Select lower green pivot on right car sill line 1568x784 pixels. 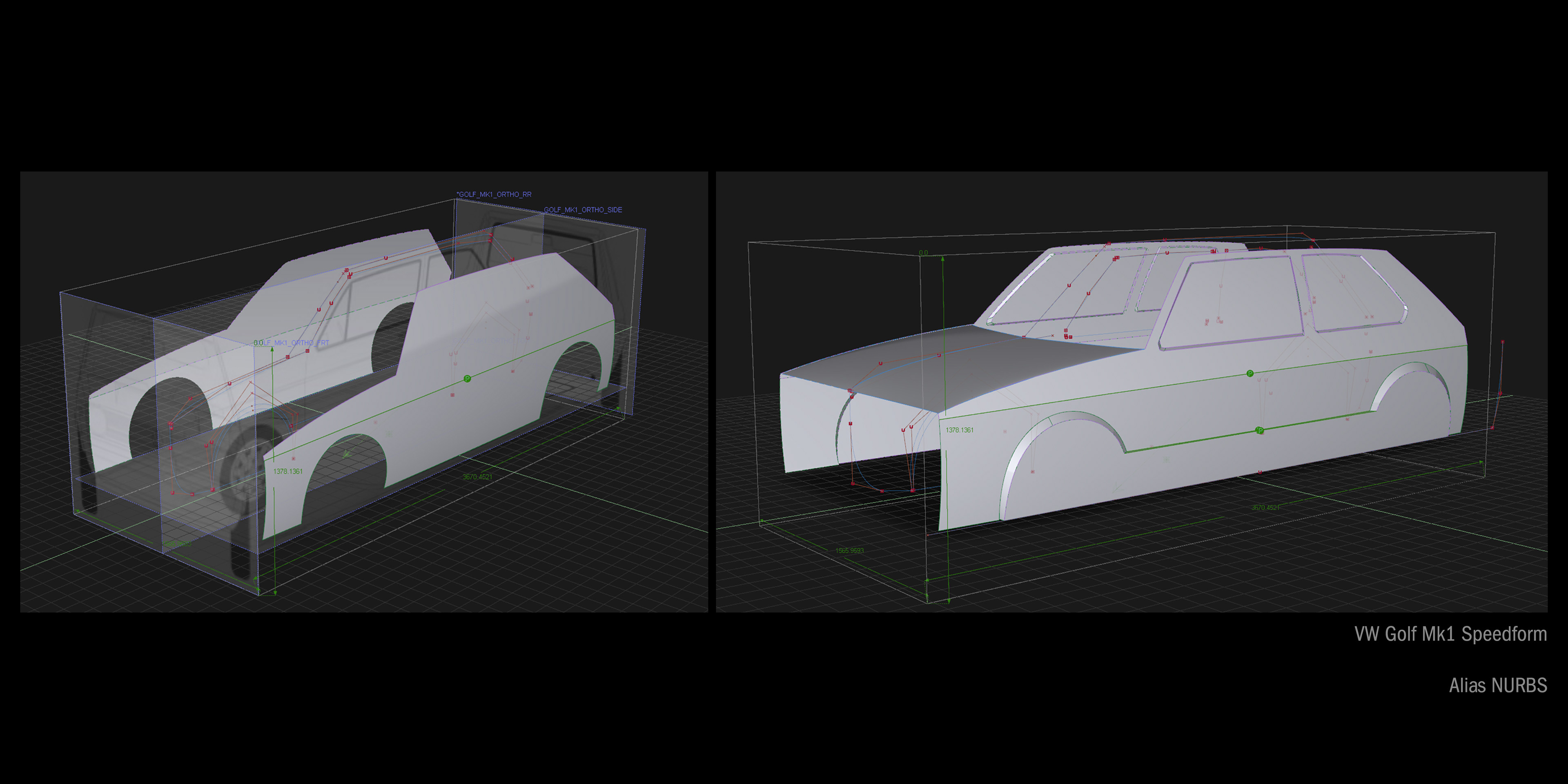tap(1259, 430)
